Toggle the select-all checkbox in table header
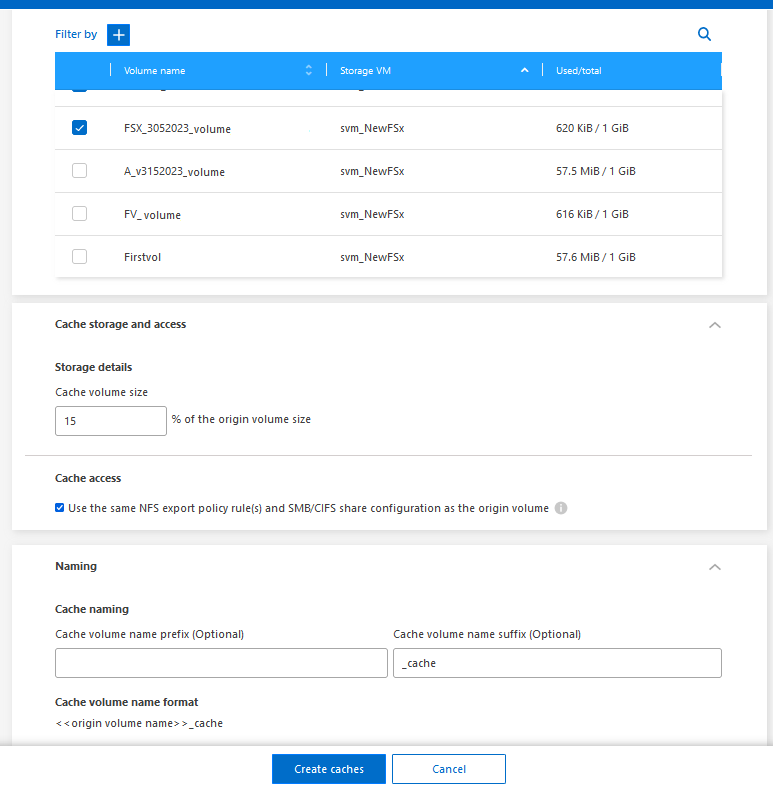773x790 pixels. click(x=80, y=71)
